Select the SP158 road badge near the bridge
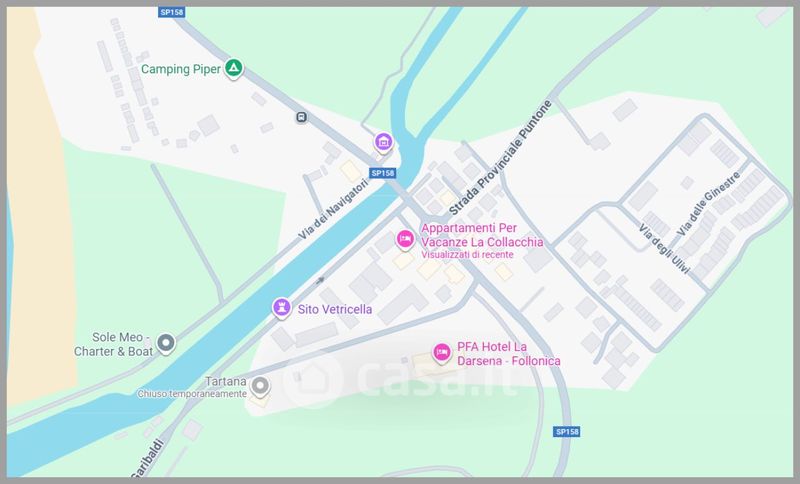Viewport: 800px width, 484px height. [383, 173]
